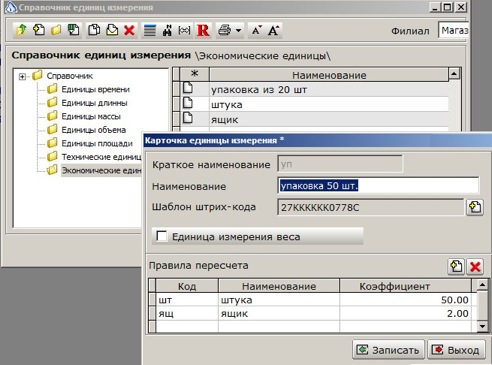Click the Наименование header in units list
The width and height of the screenshot is (492, 365).
coord(329,75)
